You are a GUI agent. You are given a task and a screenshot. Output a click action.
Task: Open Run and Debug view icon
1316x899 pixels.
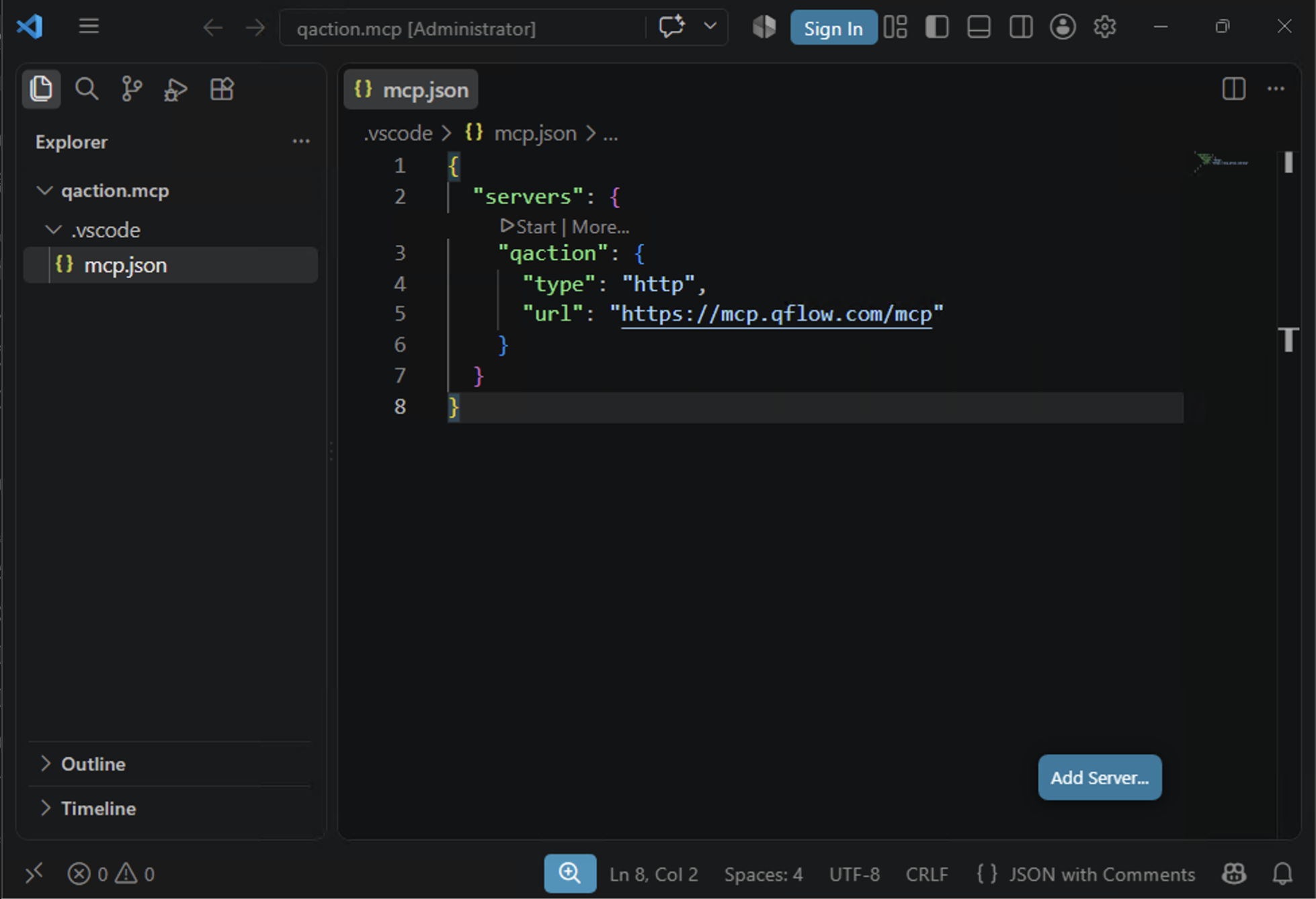(176, 89)
